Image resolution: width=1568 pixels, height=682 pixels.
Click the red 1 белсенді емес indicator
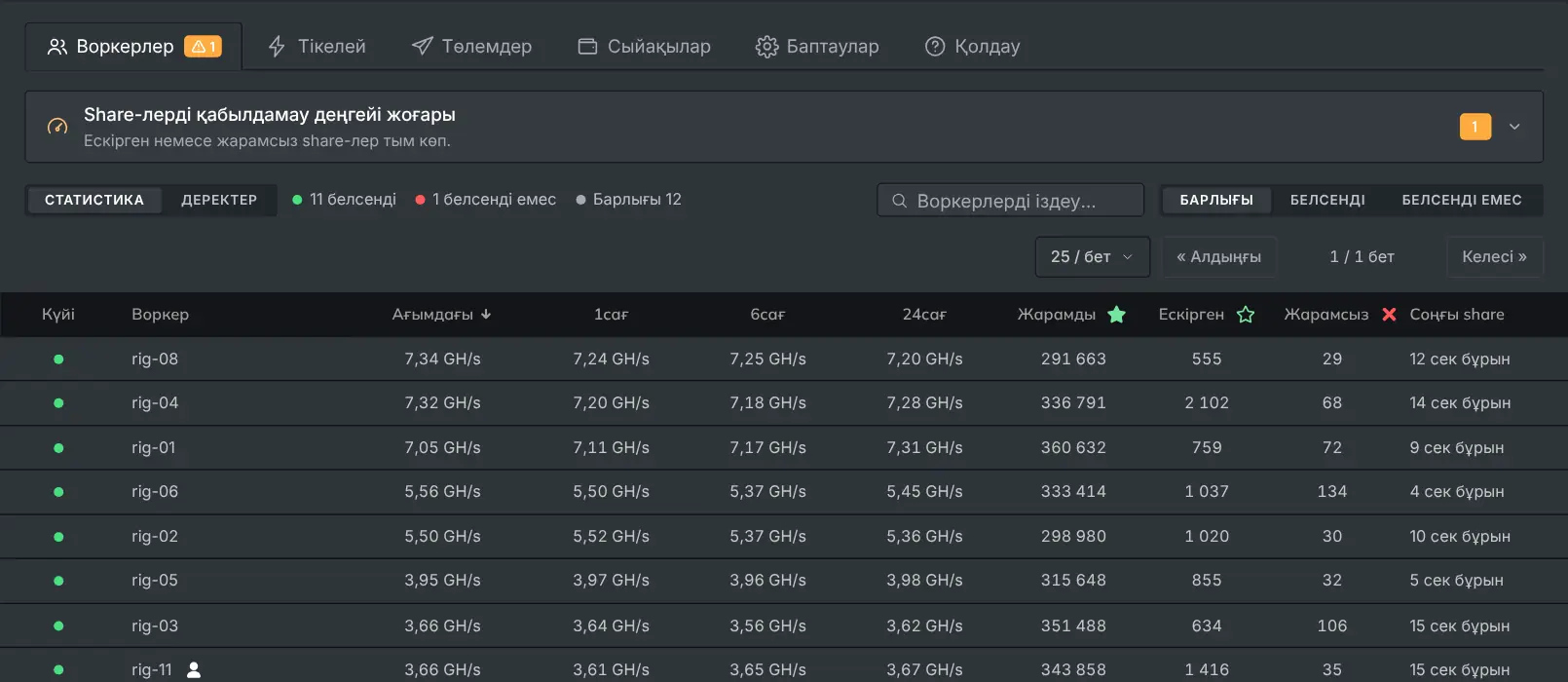[x=485, y=200]
